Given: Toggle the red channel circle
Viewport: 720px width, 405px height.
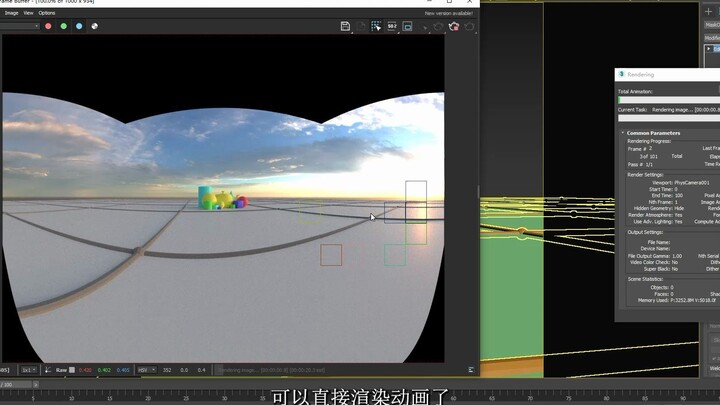Looking at the screenshot, I should click(x=48, y=26).
